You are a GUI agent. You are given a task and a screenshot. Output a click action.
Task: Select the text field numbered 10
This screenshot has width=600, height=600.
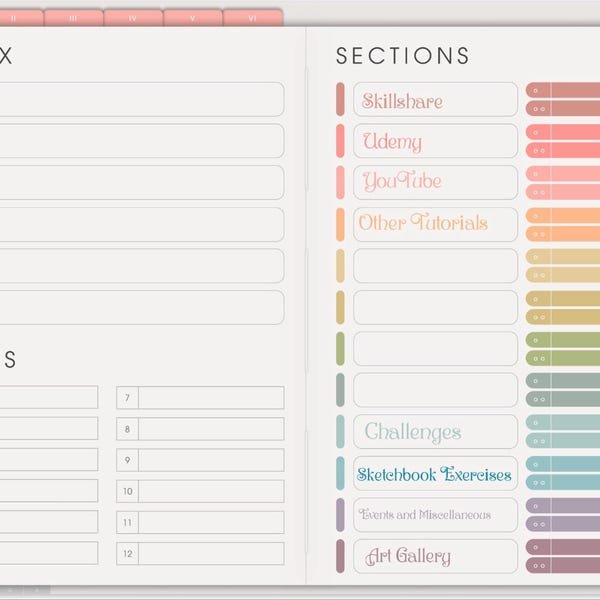coord(211,491)
